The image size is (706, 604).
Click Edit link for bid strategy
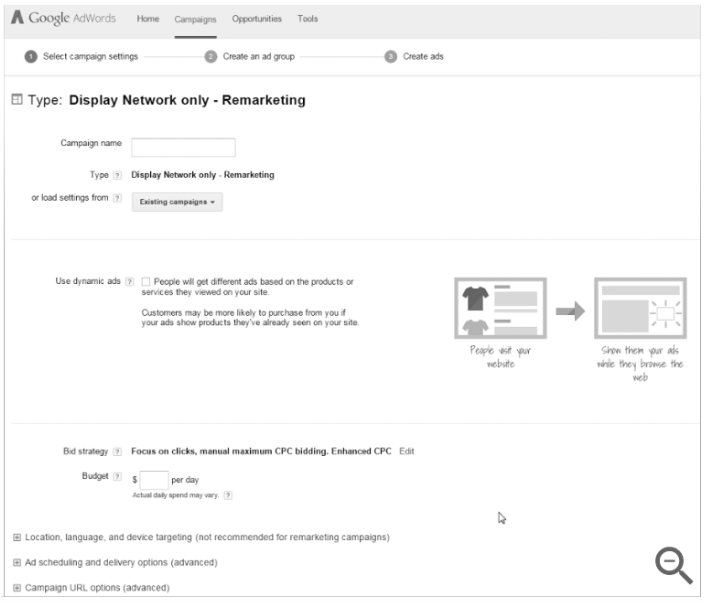(x=406, y=452)
